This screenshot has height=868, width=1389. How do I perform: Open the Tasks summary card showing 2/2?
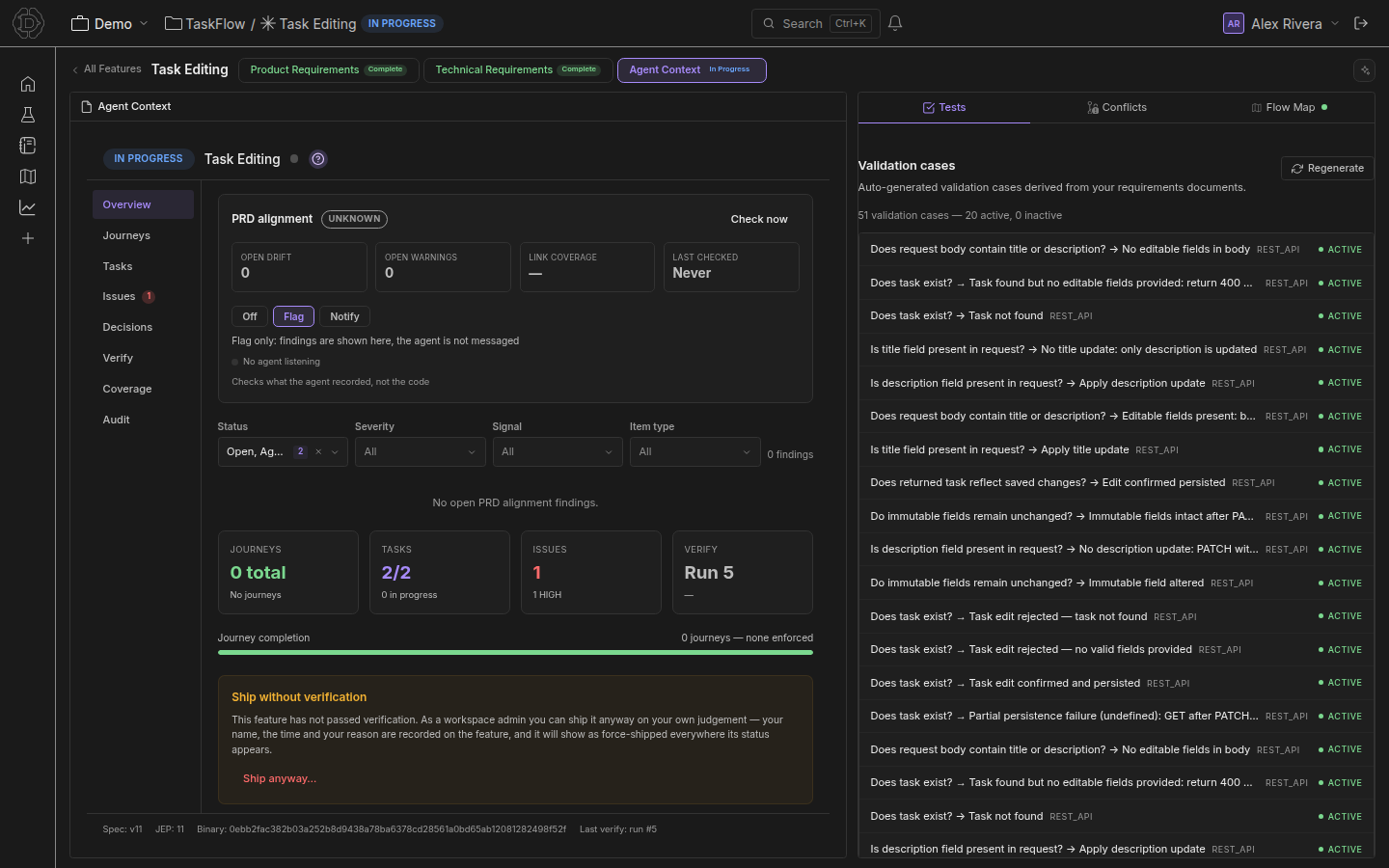pos(439,572)
